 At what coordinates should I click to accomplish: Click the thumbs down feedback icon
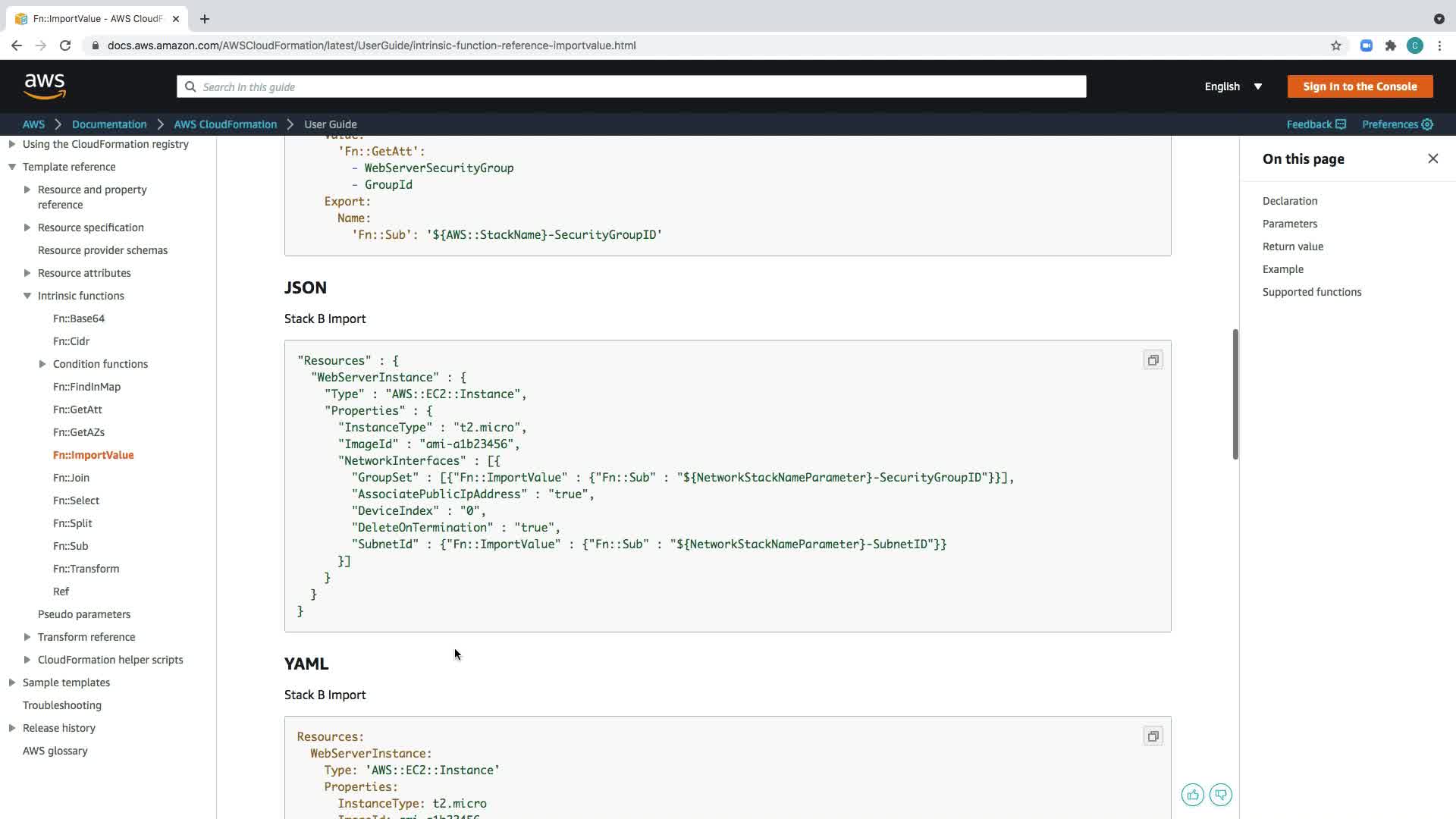[x=1220, y=795]
